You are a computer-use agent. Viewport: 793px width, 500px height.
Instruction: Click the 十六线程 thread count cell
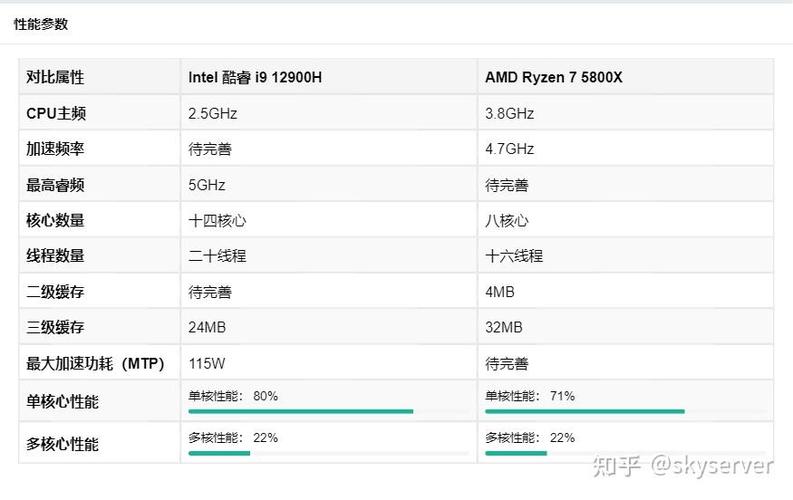(514, 256)
